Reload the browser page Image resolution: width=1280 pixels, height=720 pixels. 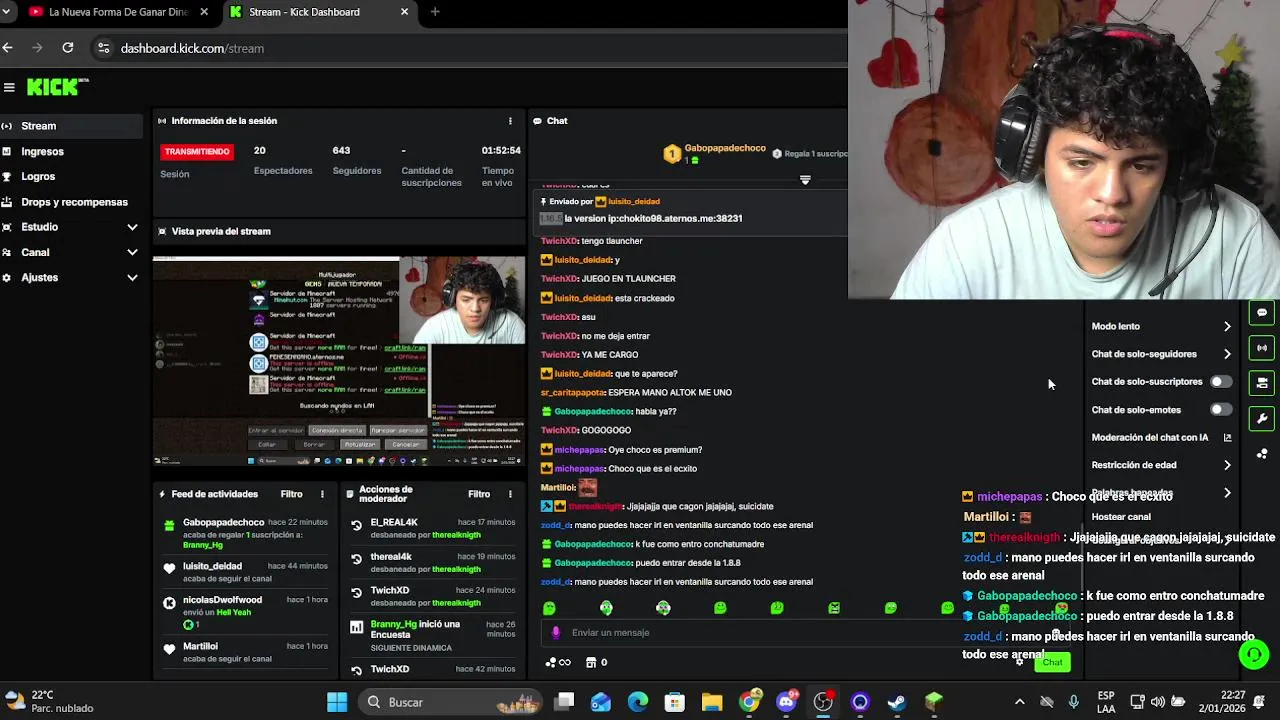tap(67, 48)
